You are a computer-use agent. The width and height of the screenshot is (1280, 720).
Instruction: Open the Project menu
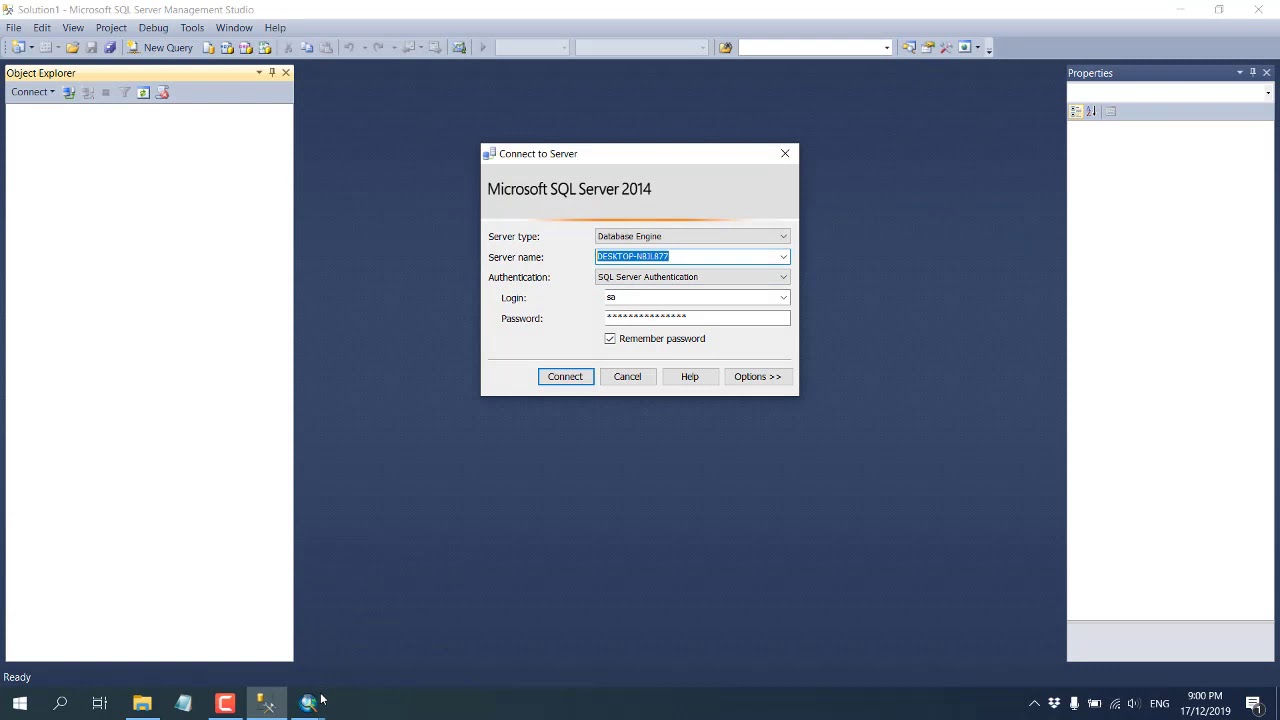point(111,27)
